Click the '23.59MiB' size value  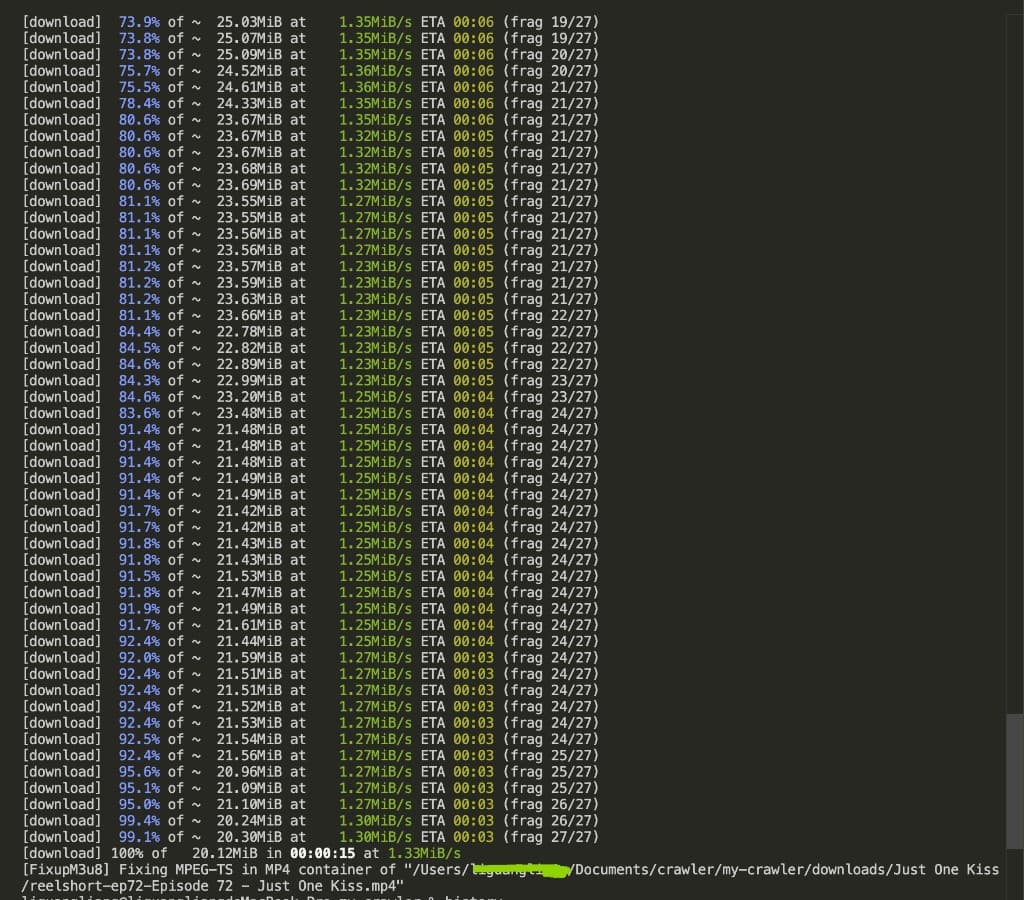pos(249,283)
